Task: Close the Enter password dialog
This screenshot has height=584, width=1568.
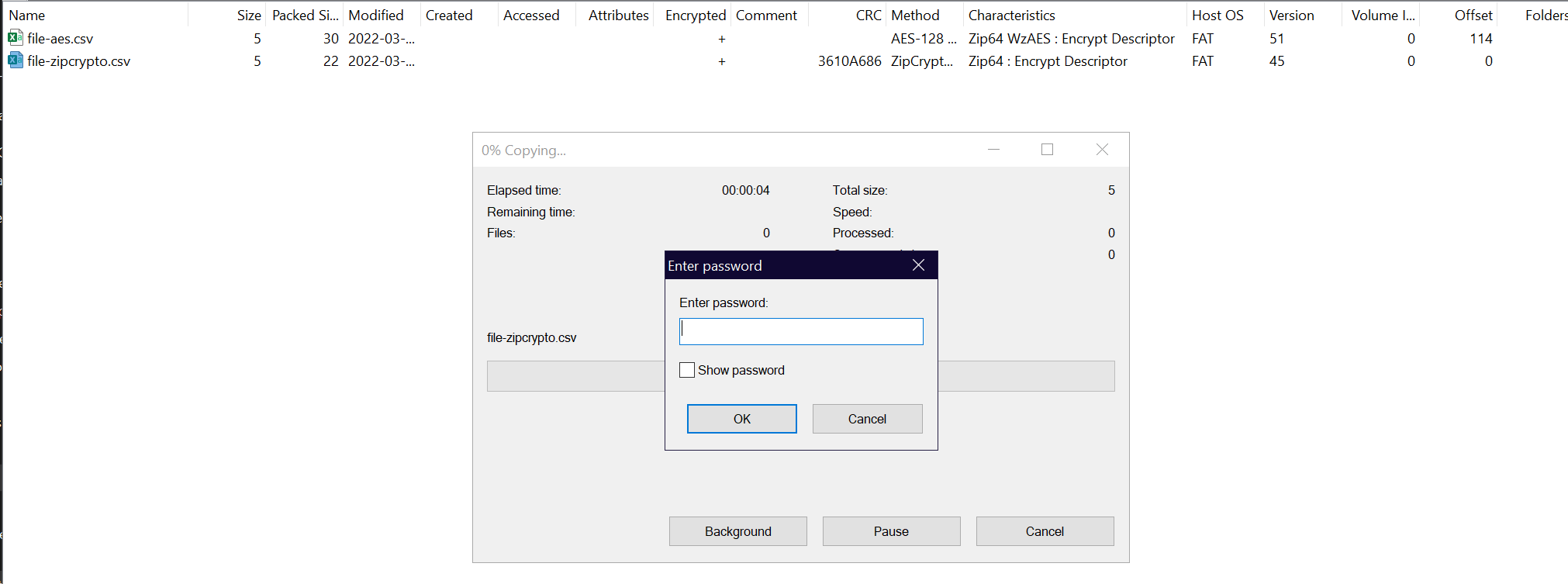Action: pos(918,265)
